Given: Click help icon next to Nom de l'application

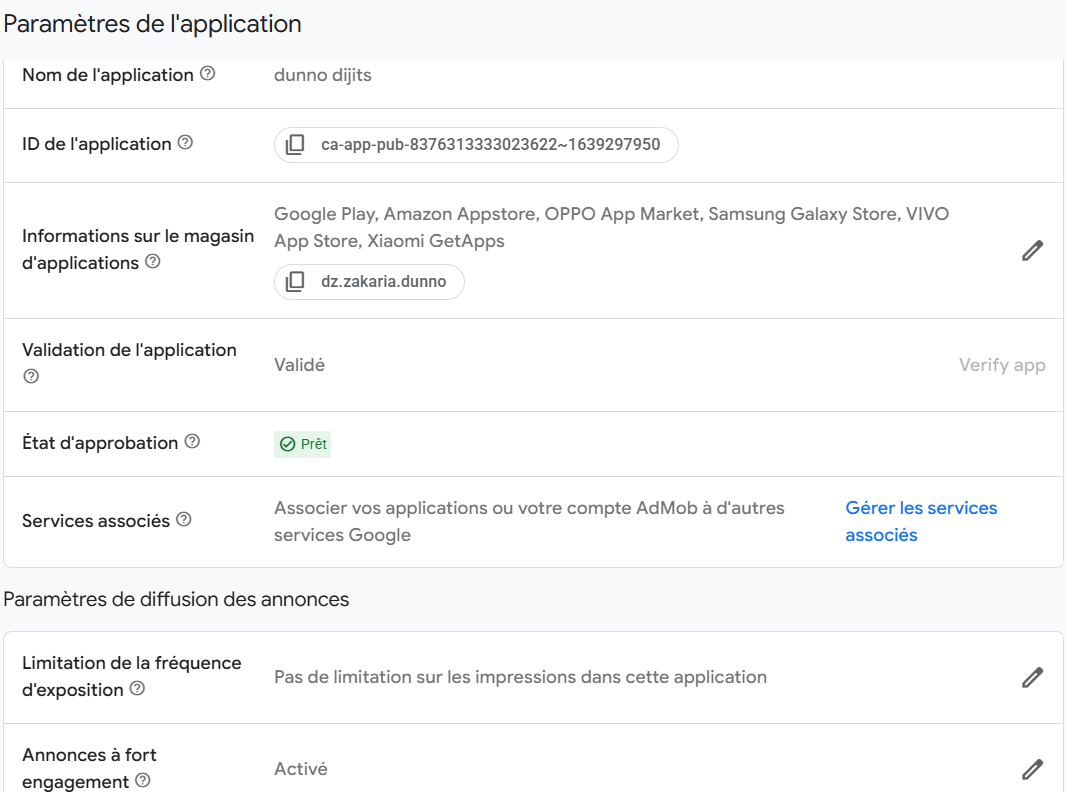Looking at the screenshot, I should 207,74.
